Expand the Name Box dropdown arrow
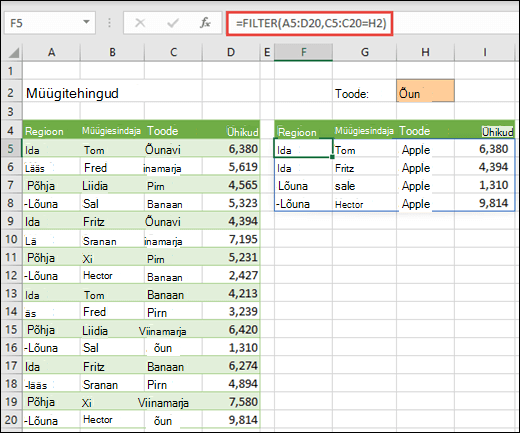 (x=86, y=22)
